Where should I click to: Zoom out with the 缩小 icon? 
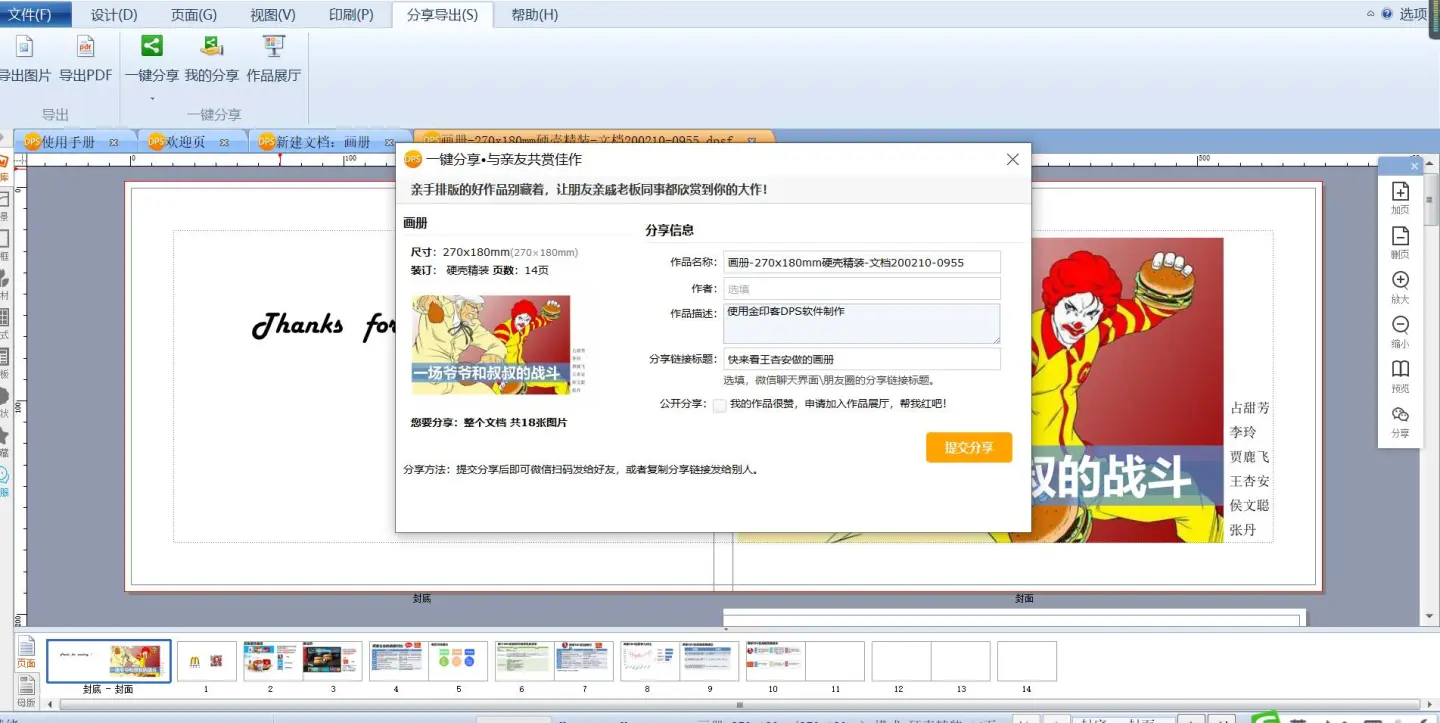click(1400, 326)
